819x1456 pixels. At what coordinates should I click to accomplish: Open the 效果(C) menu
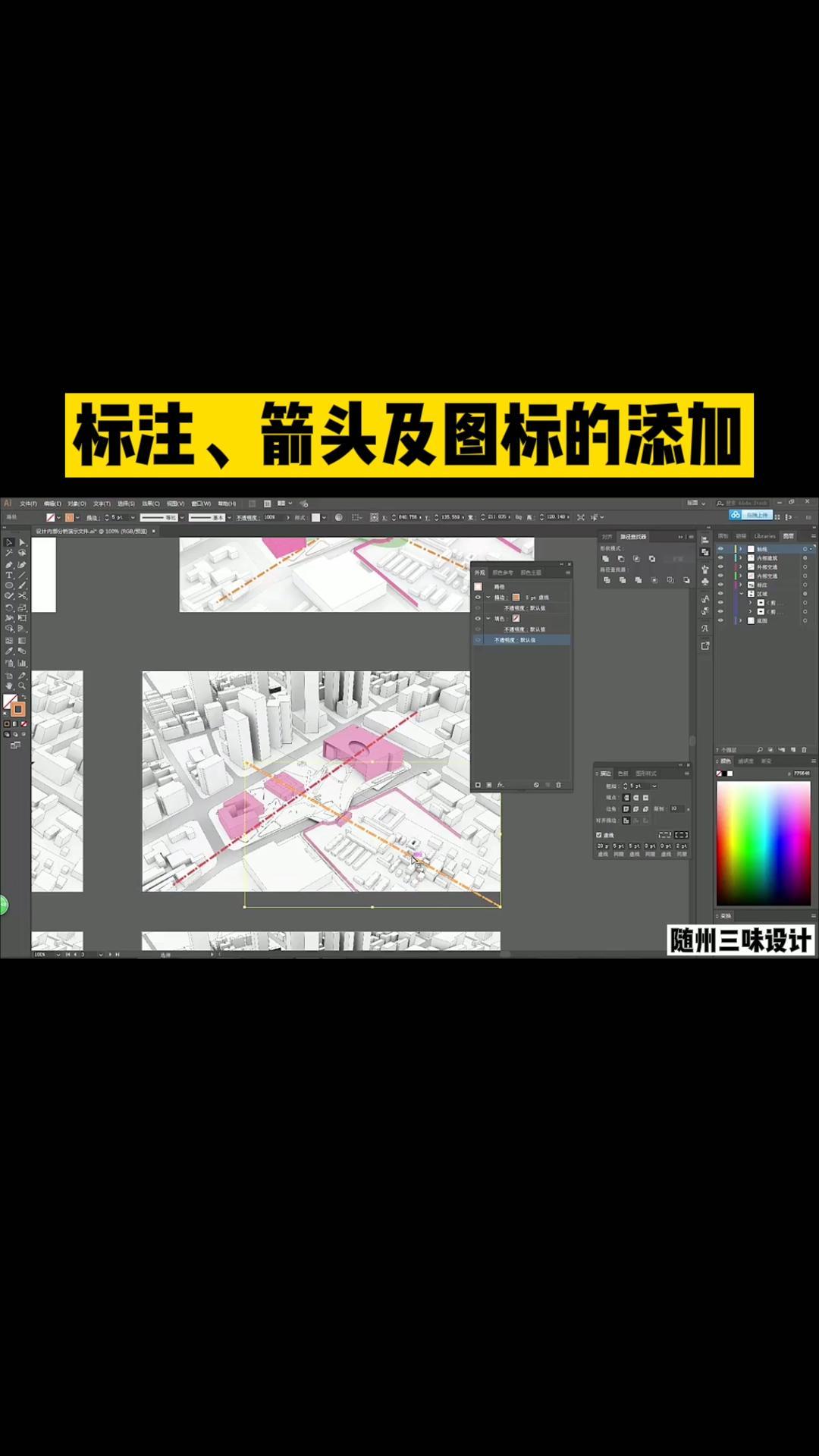150,504
